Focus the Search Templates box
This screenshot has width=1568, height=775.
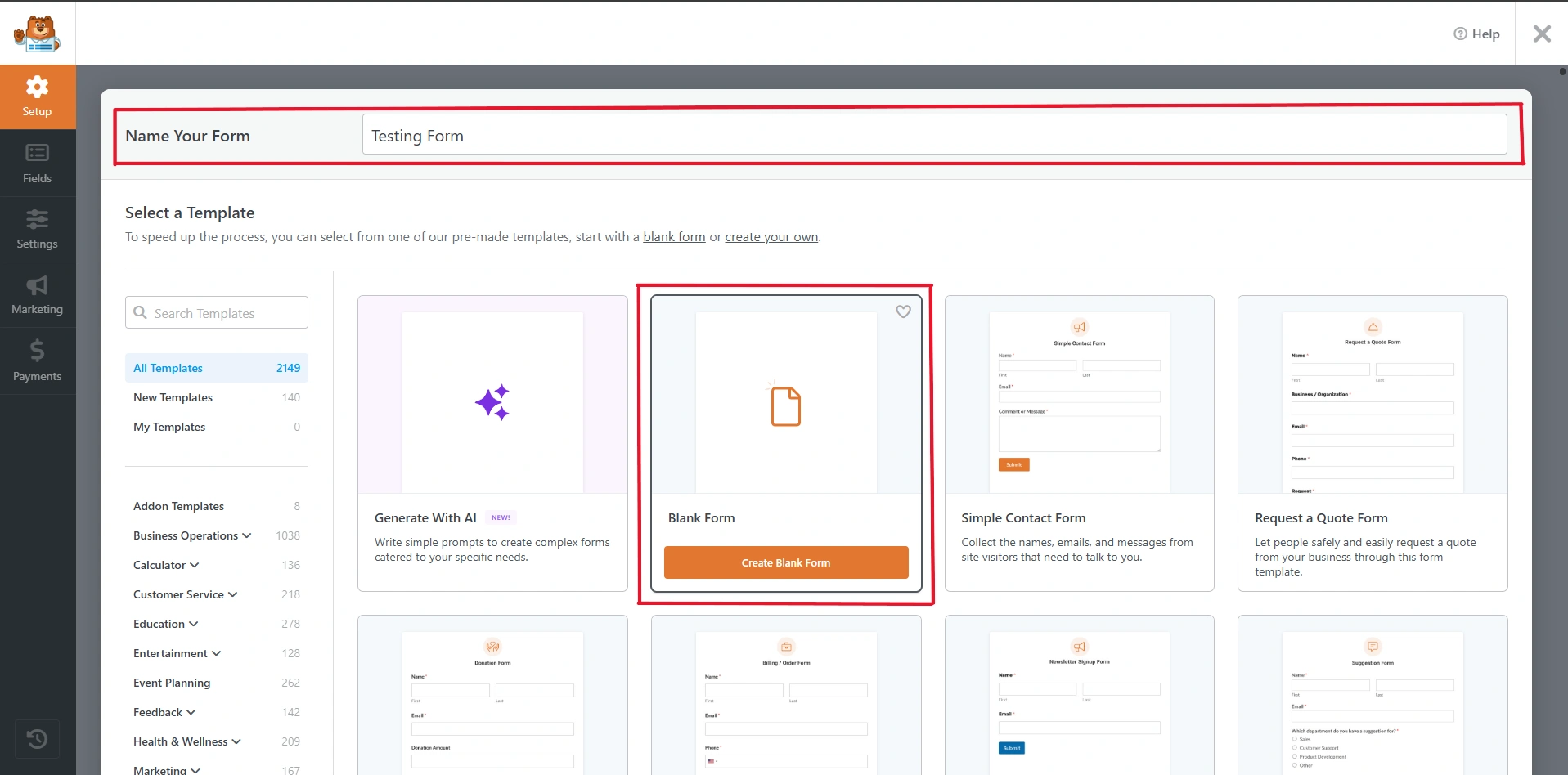217,312
